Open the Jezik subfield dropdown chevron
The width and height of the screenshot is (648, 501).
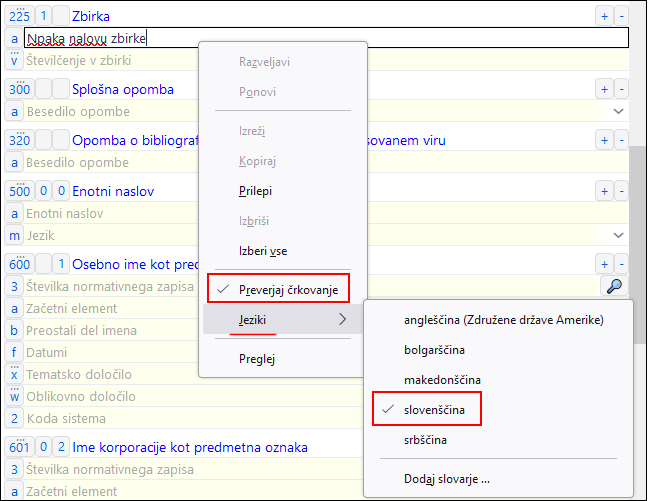(617, 234)
